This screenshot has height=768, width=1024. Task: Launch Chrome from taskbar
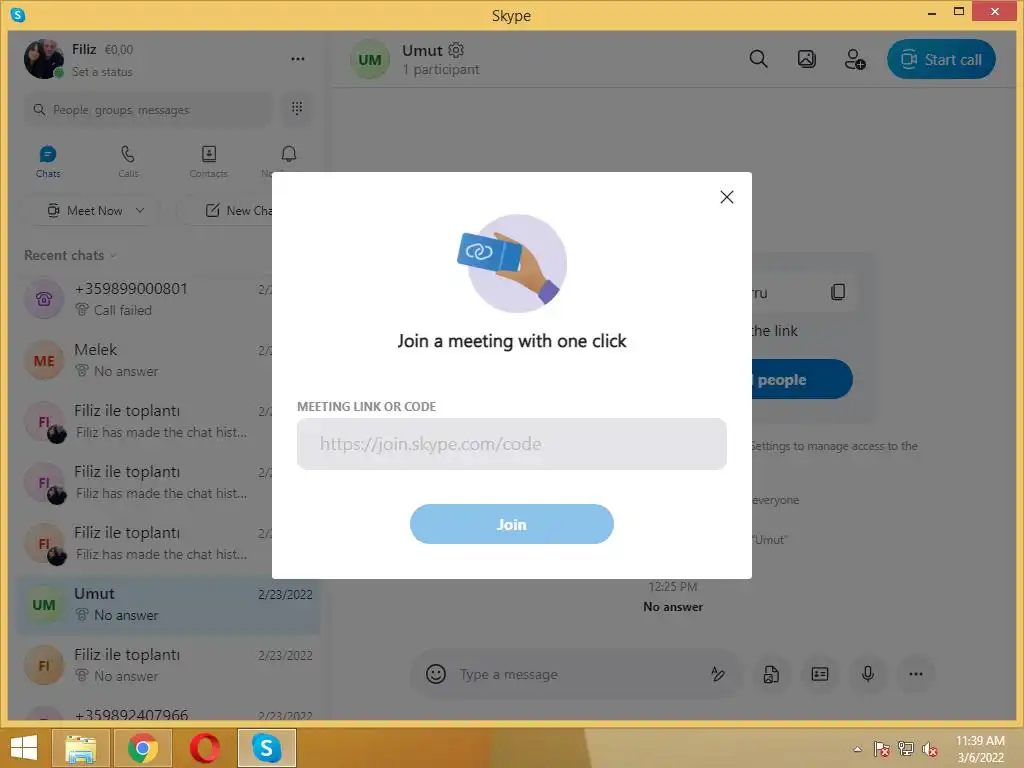[x=143, y=748]
